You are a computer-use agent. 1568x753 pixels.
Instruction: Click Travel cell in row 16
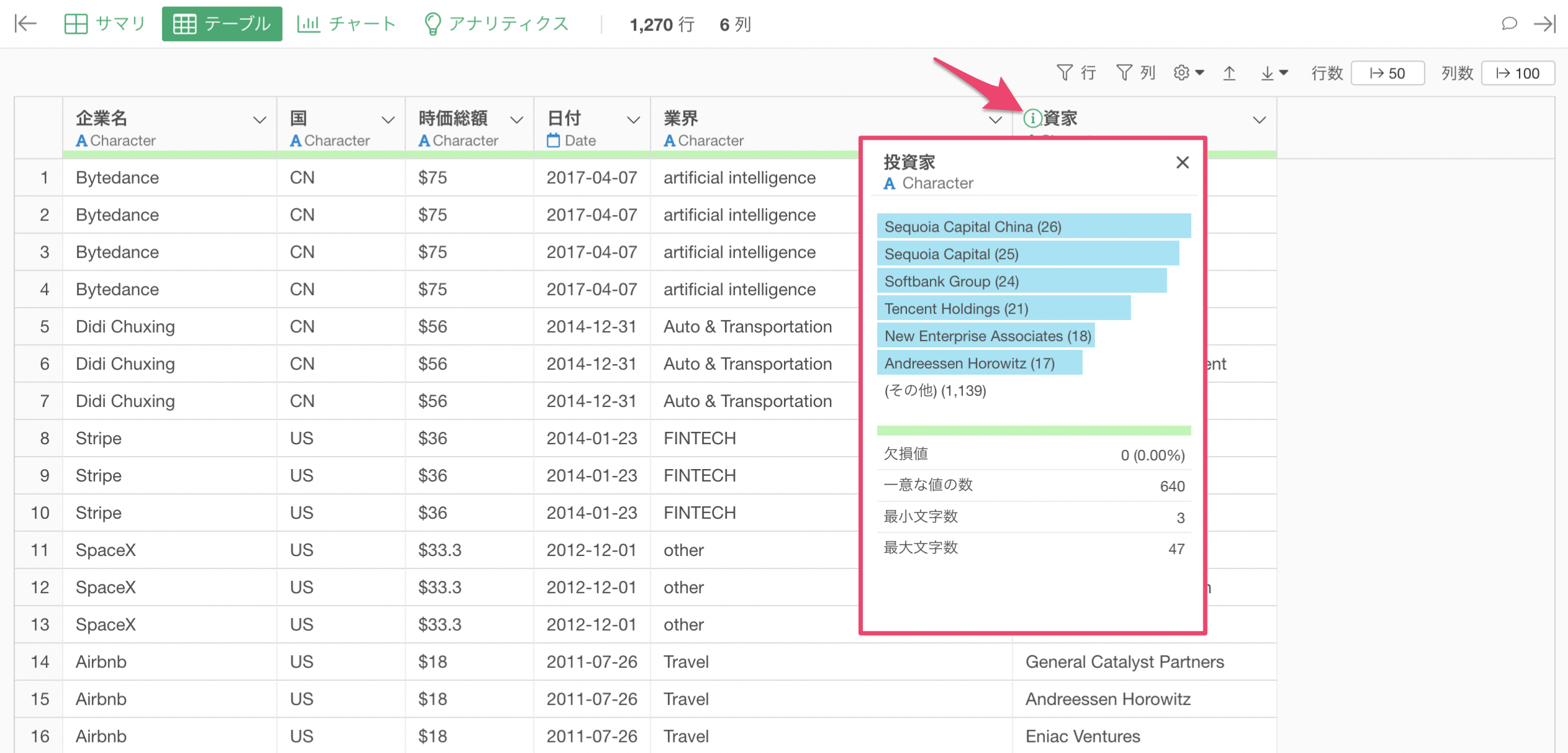point(831,737)
